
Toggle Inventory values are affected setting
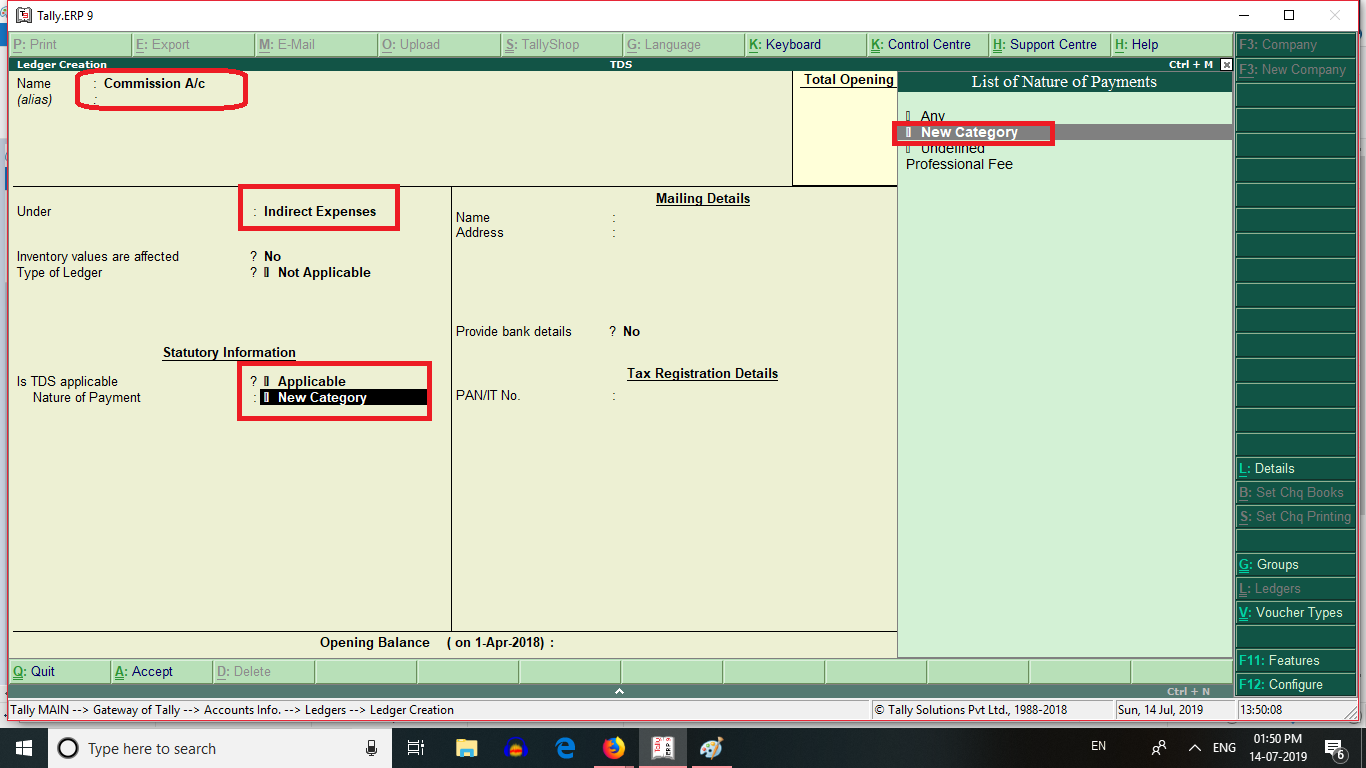click(269, 256)
